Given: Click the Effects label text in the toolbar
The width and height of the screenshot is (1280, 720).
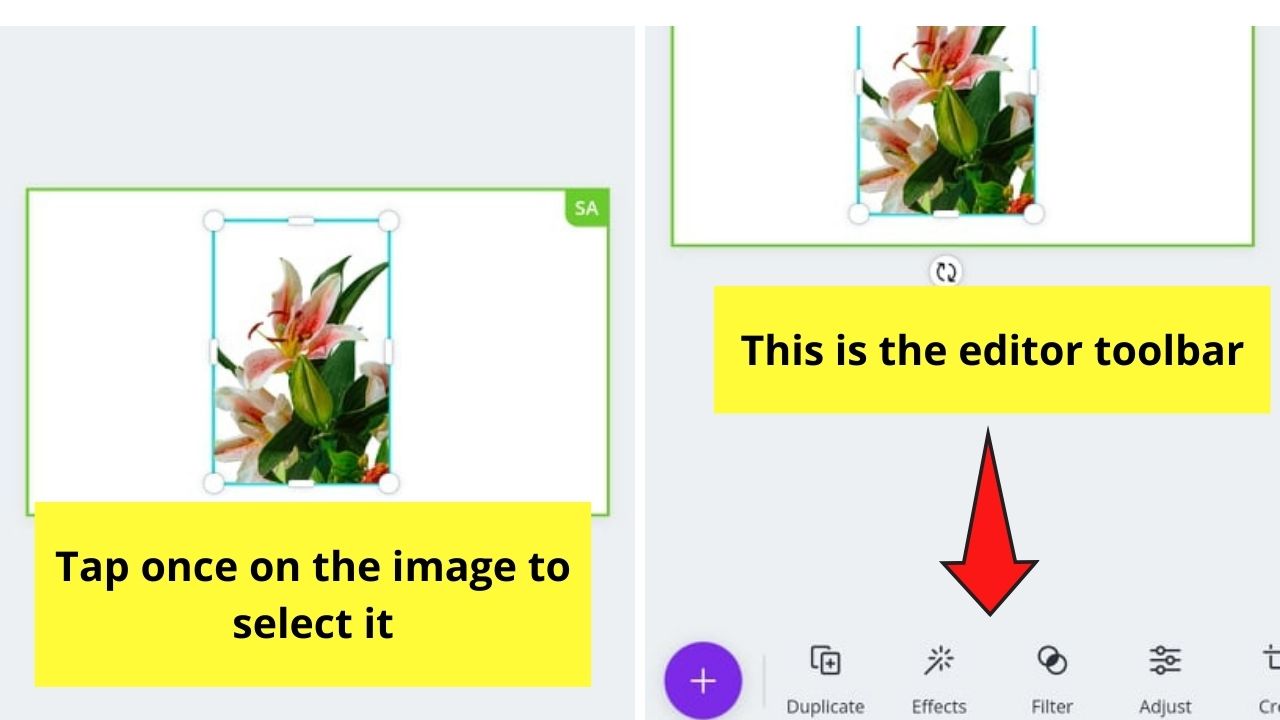Looking at the screenshot, I should pos(938,706).
